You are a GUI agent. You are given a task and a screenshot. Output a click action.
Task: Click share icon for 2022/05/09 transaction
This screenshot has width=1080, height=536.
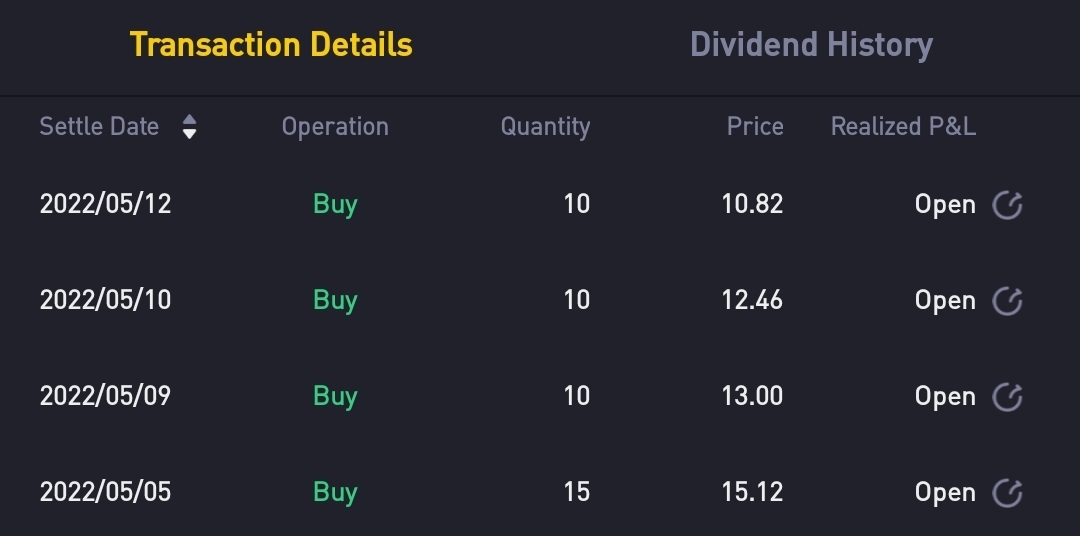pos(1007,397)
